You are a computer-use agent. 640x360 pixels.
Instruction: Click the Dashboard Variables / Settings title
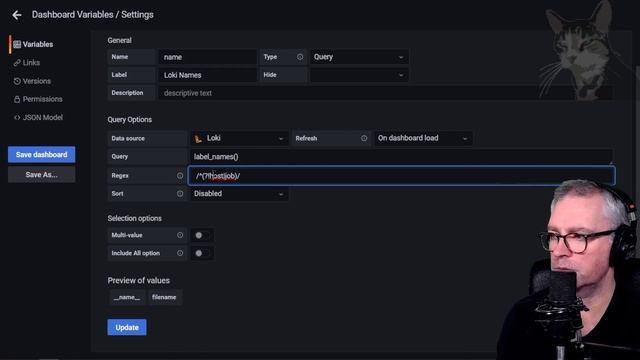click(93, 15)
